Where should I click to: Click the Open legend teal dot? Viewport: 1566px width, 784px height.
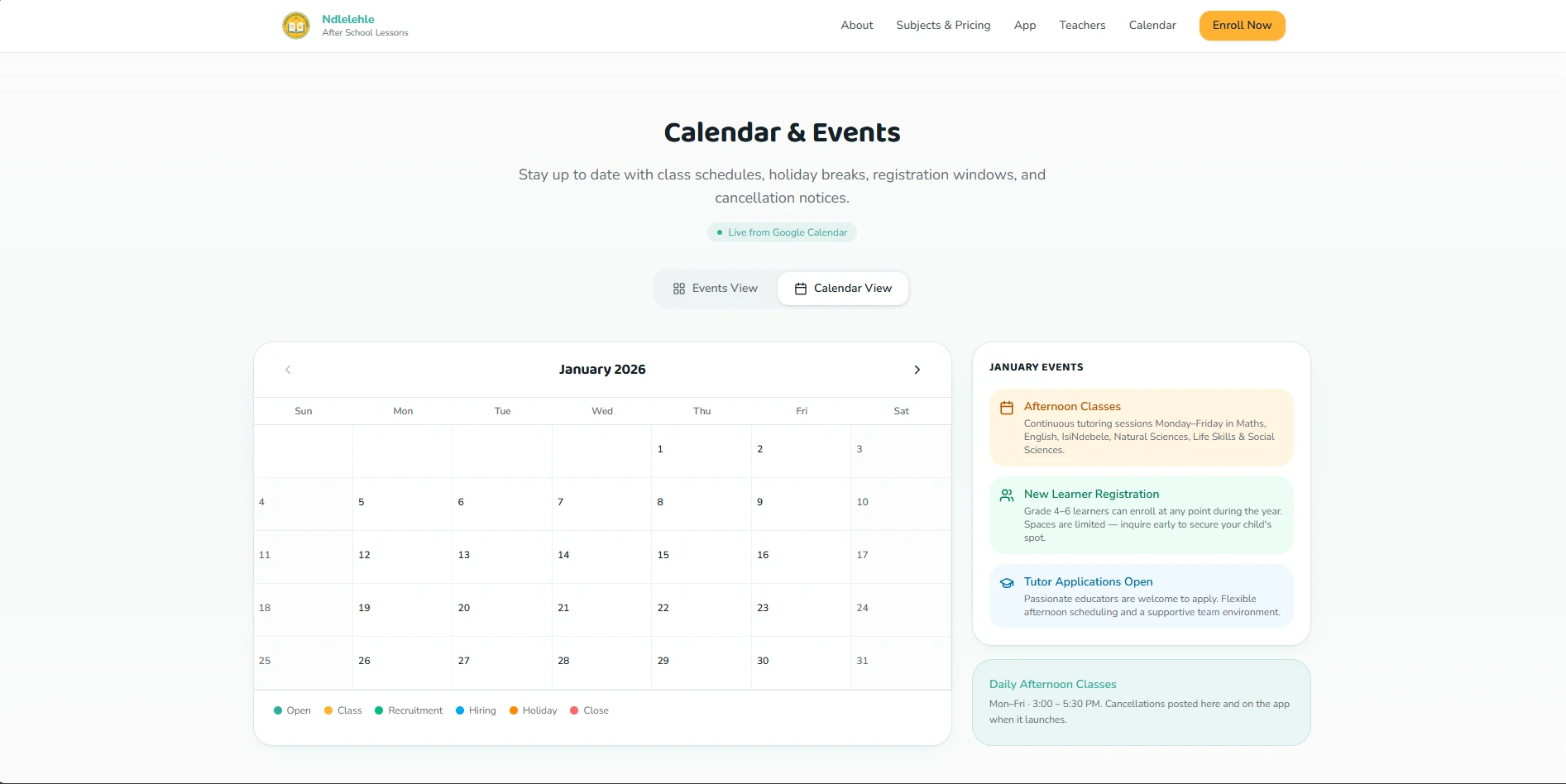pyautogui.click(x=278, y=710)
